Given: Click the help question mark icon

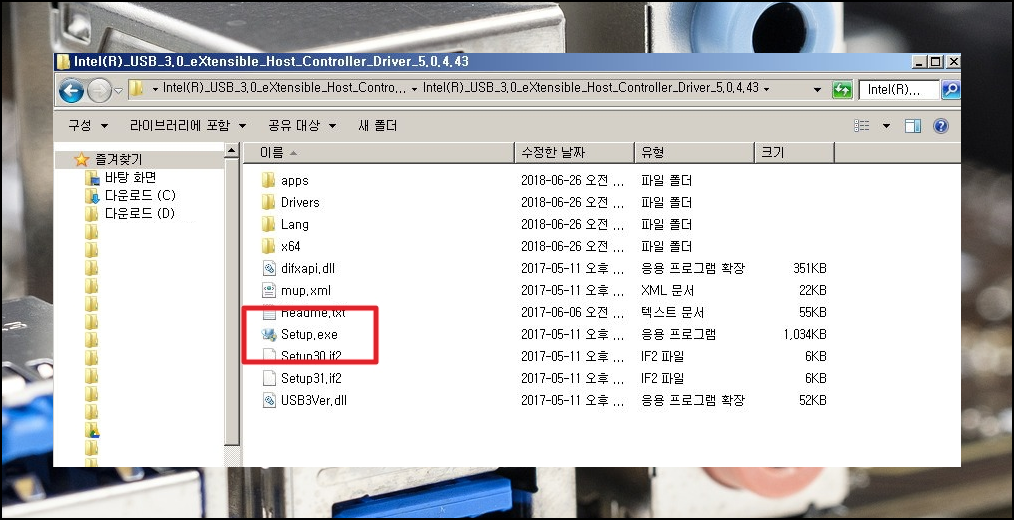Looking at the screenshot, I should (x=941, y=125).
